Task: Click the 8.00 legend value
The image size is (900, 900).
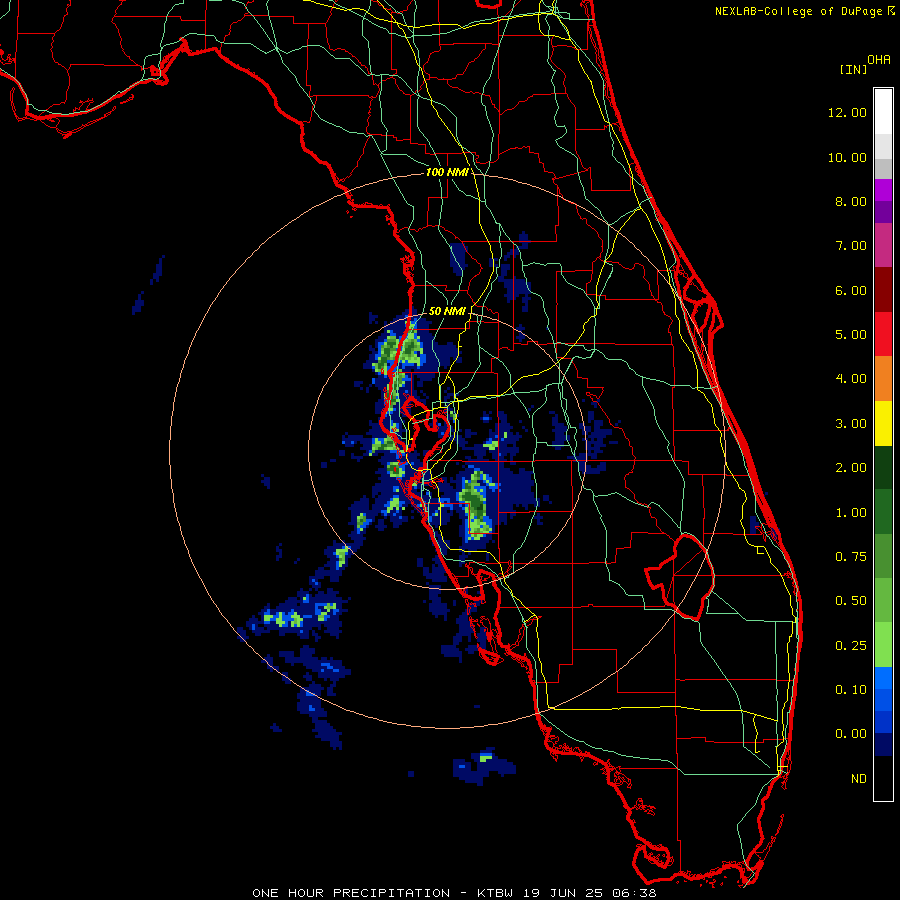Action: coord(851,201)
